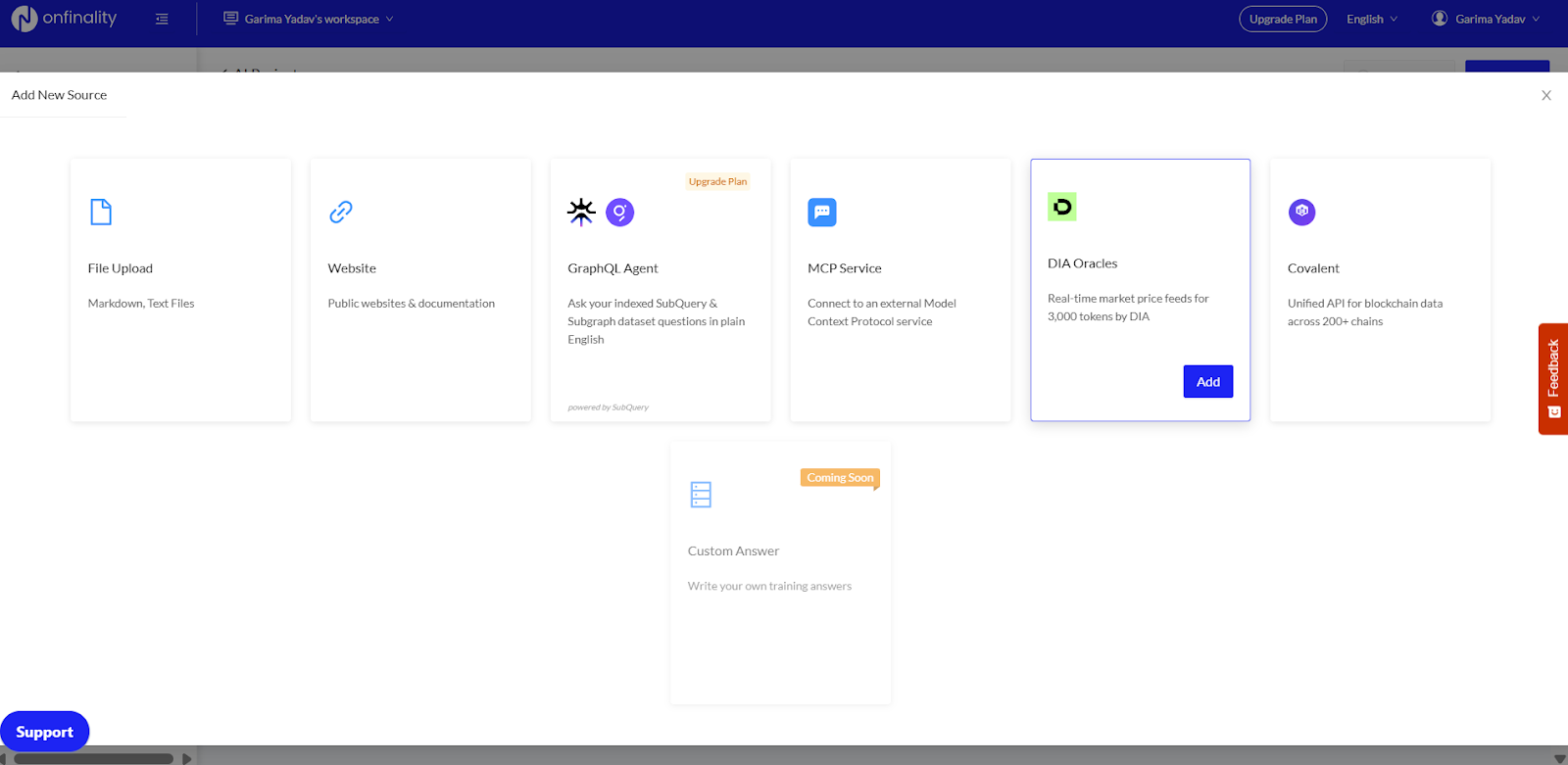Select the File Upload source title
This screenshot has width=1568, height=765.
tap(121, 268)
